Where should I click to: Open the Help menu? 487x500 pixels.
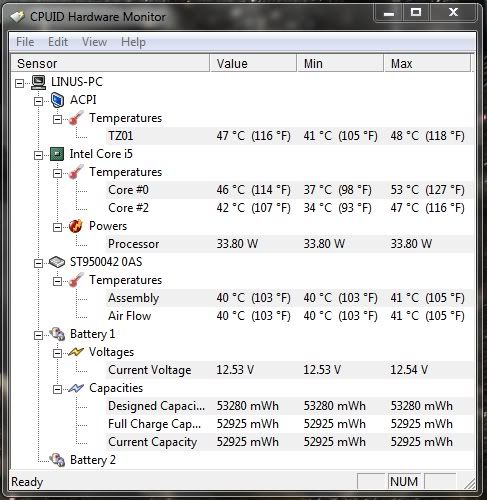(x=133, y=42)
